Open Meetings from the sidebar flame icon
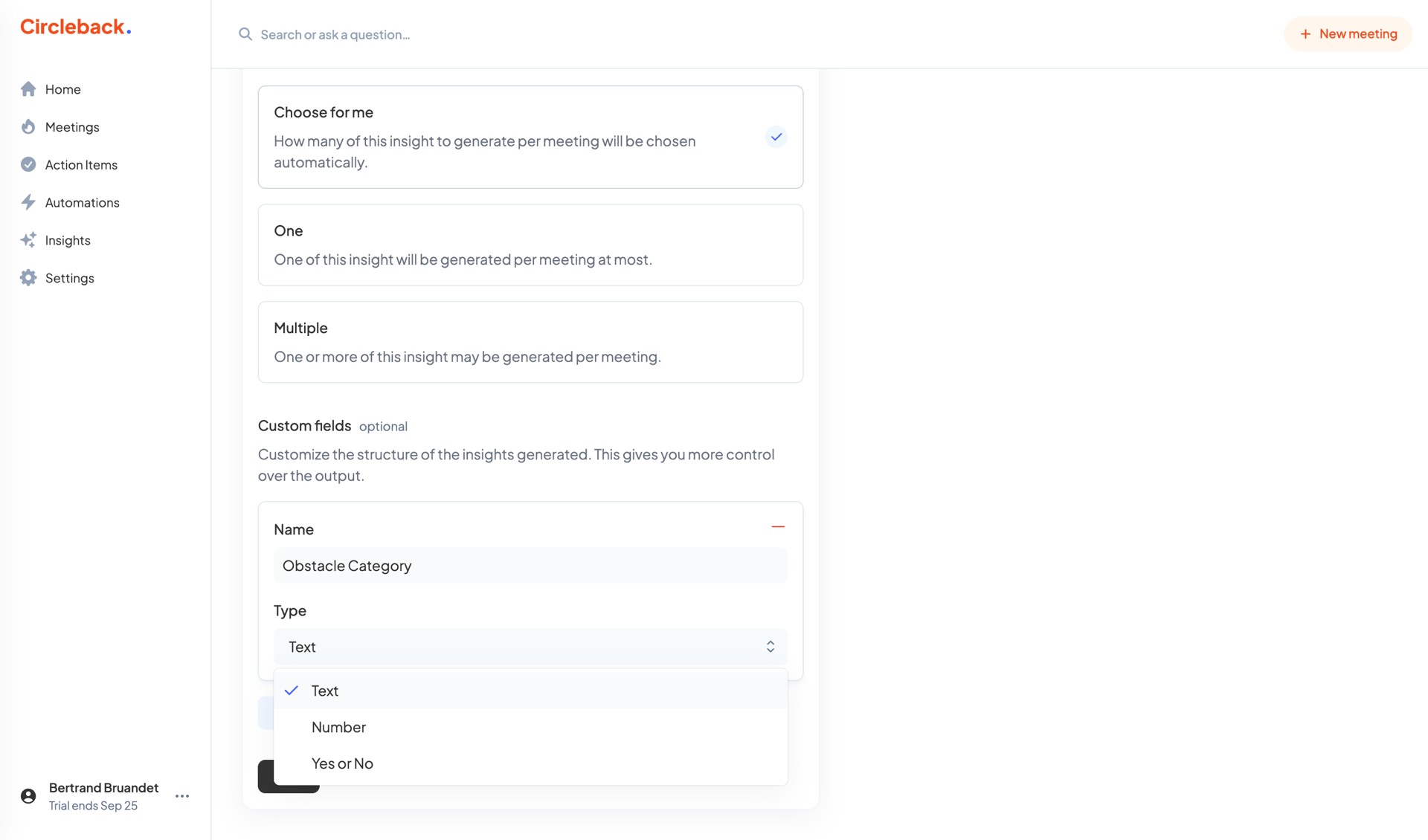The width and height of the screenshot is (1428, 840). [28, 126]
